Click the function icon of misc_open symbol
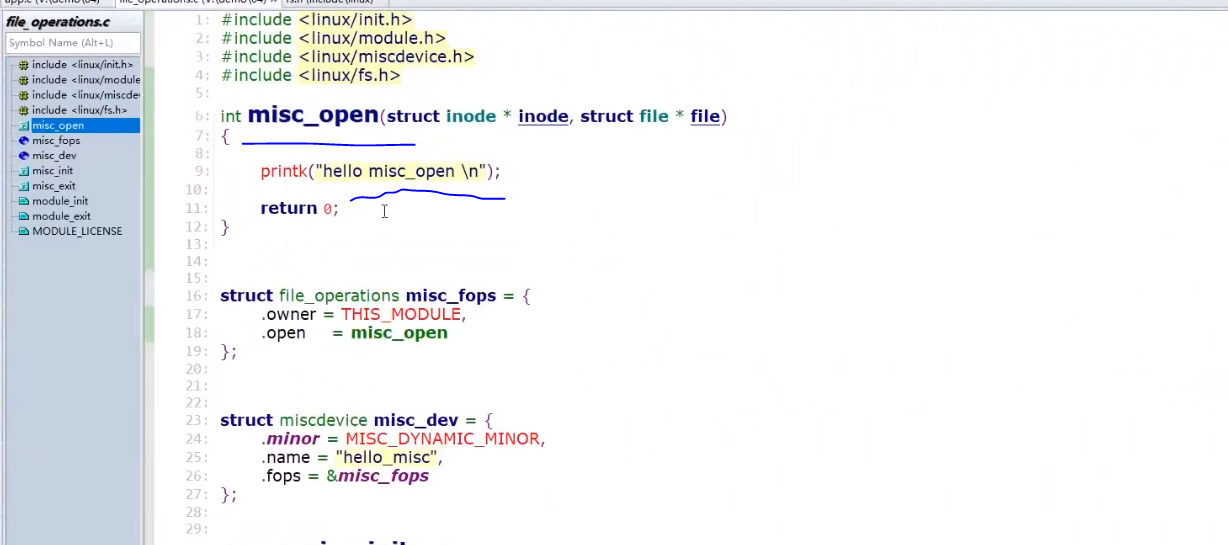Image resolution: width=1228 pixels, height=545 pixels. coord(23,125)
